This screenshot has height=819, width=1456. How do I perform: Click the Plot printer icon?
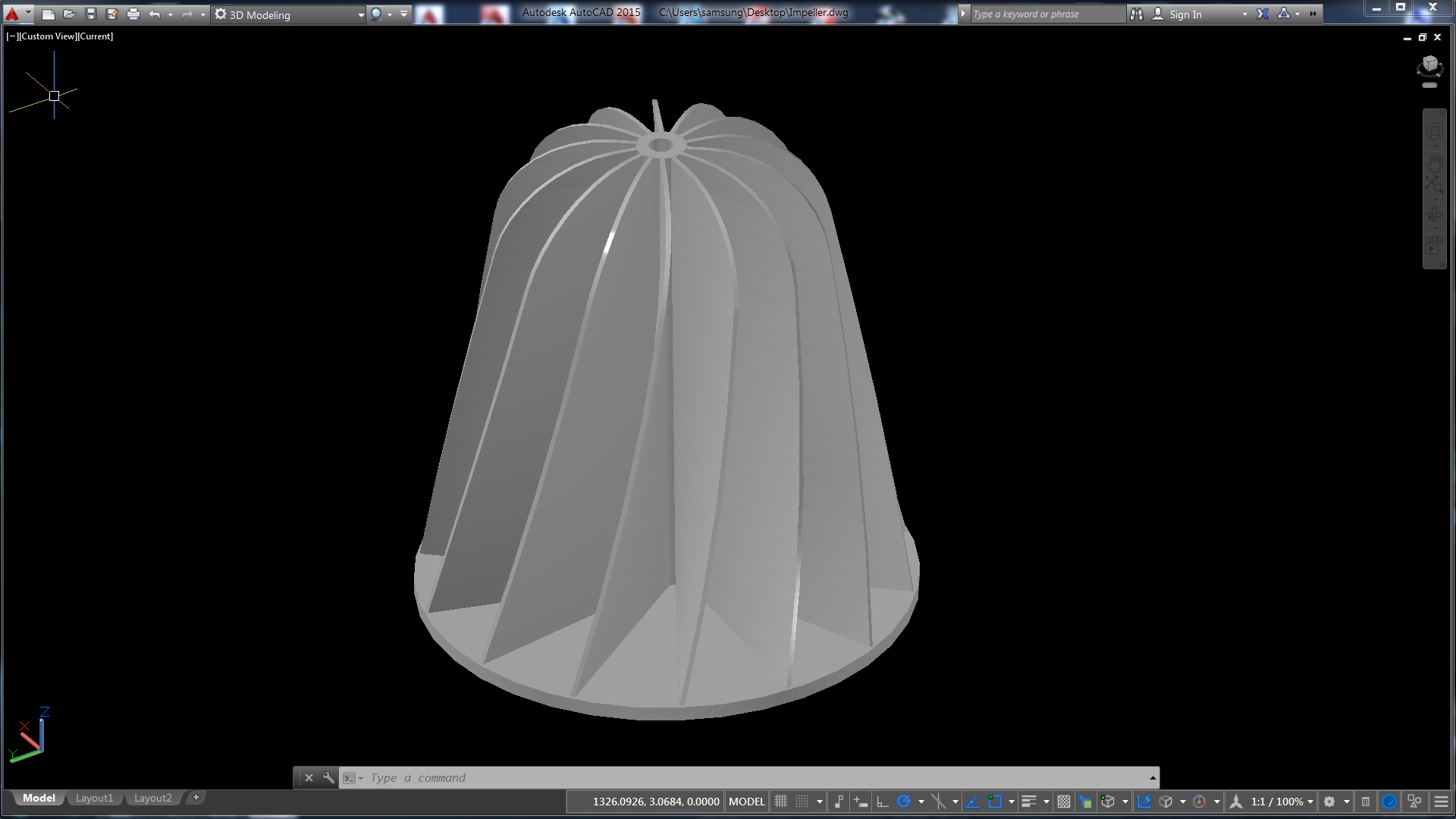click(133, 14)
